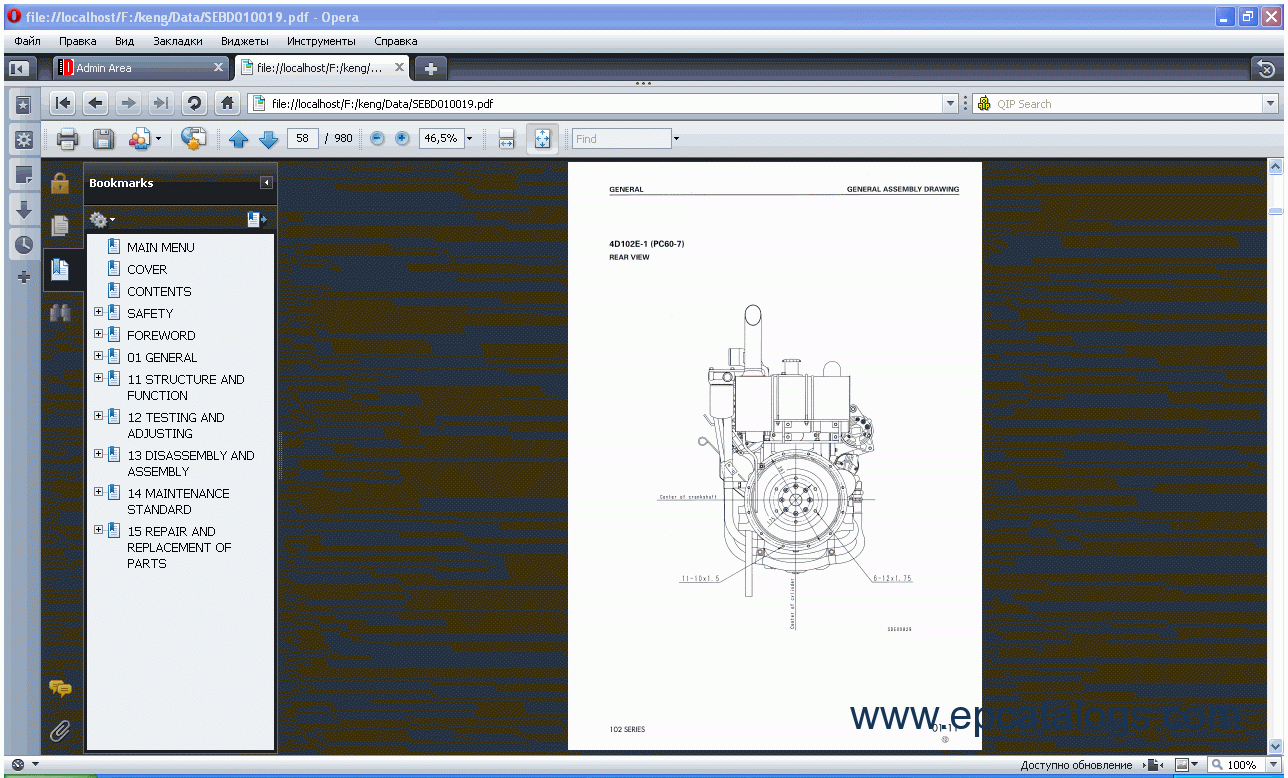The width and height of the screenshot is (1288, 778).
Task: Collapse the Bookmarks panel
Action: coord(266,183)
